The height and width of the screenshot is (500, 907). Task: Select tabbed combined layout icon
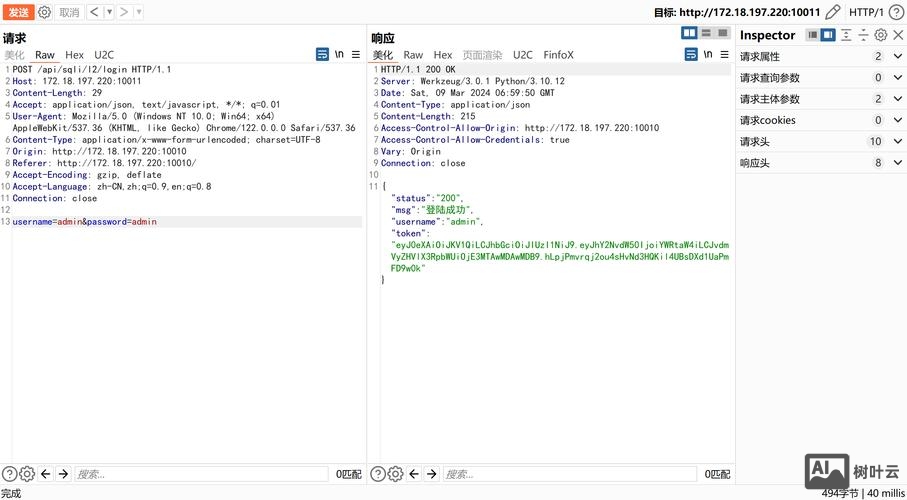coord(722,33)
